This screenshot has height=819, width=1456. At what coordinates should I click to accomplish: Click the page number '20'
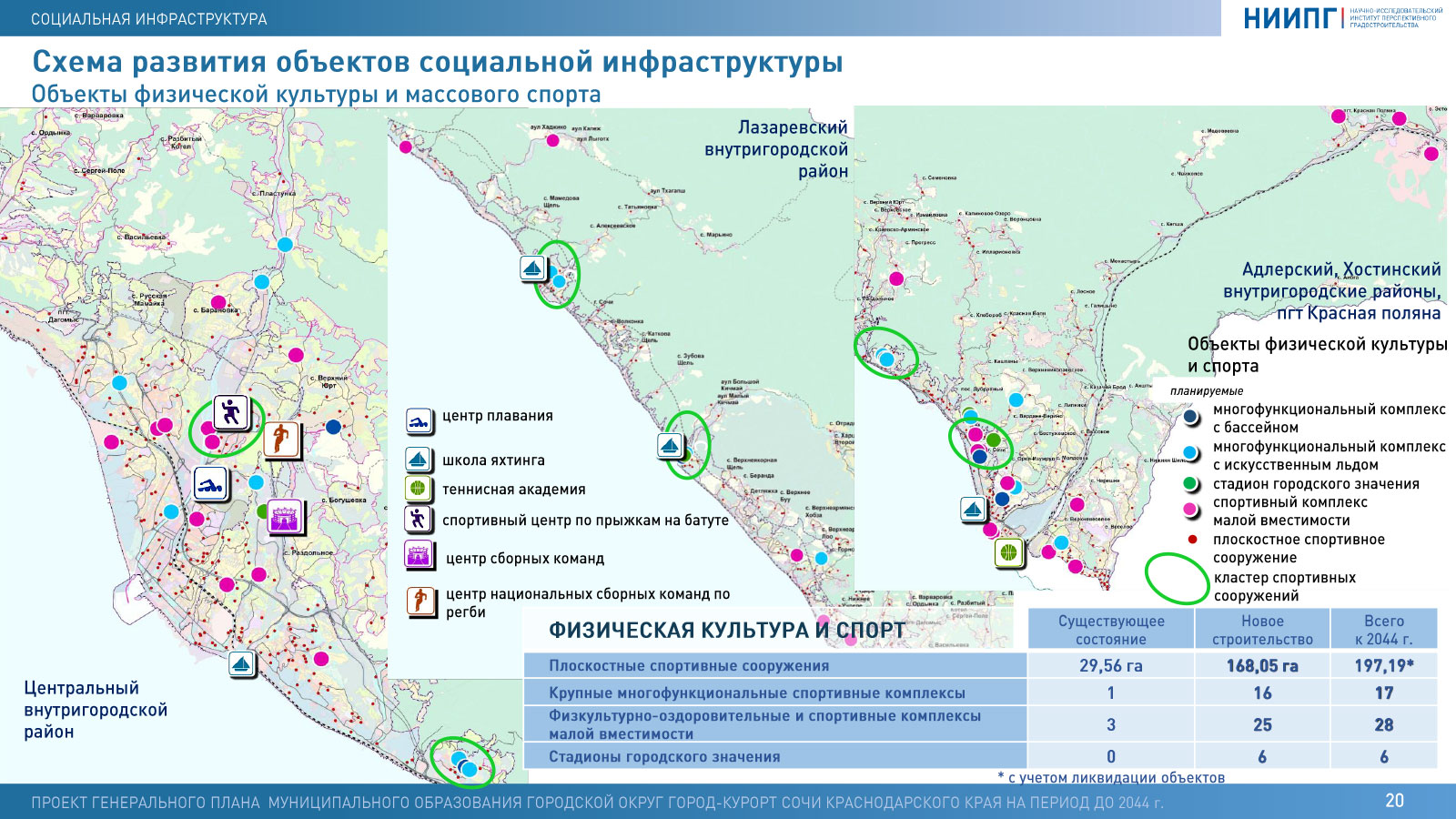tap(1395, 801)
